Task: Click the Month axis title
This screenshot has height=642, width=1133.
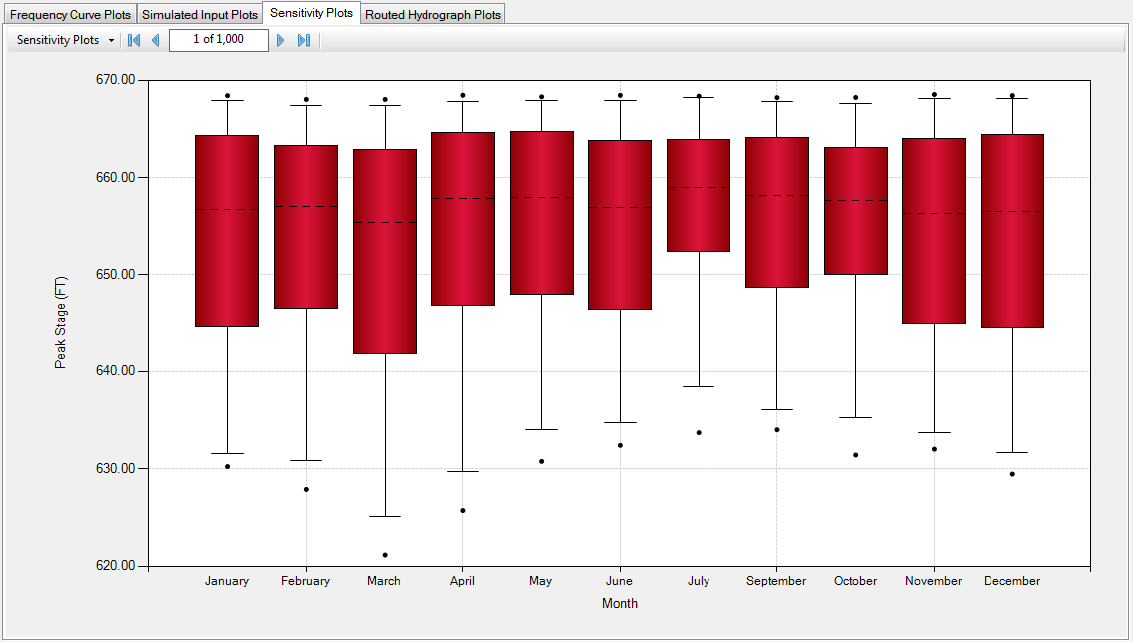Action: [x=618, y=604]
